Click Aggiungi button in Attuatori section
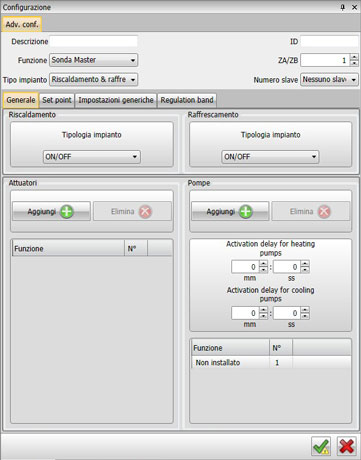361x460 pixels. pos(51,211)
